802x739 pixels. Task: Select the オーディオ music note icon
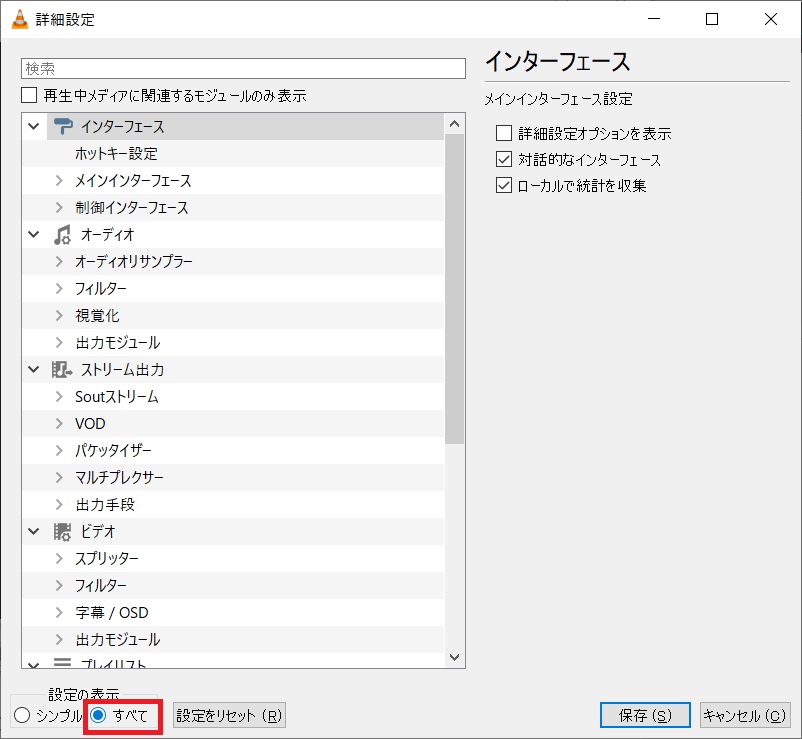pos(62,234)
